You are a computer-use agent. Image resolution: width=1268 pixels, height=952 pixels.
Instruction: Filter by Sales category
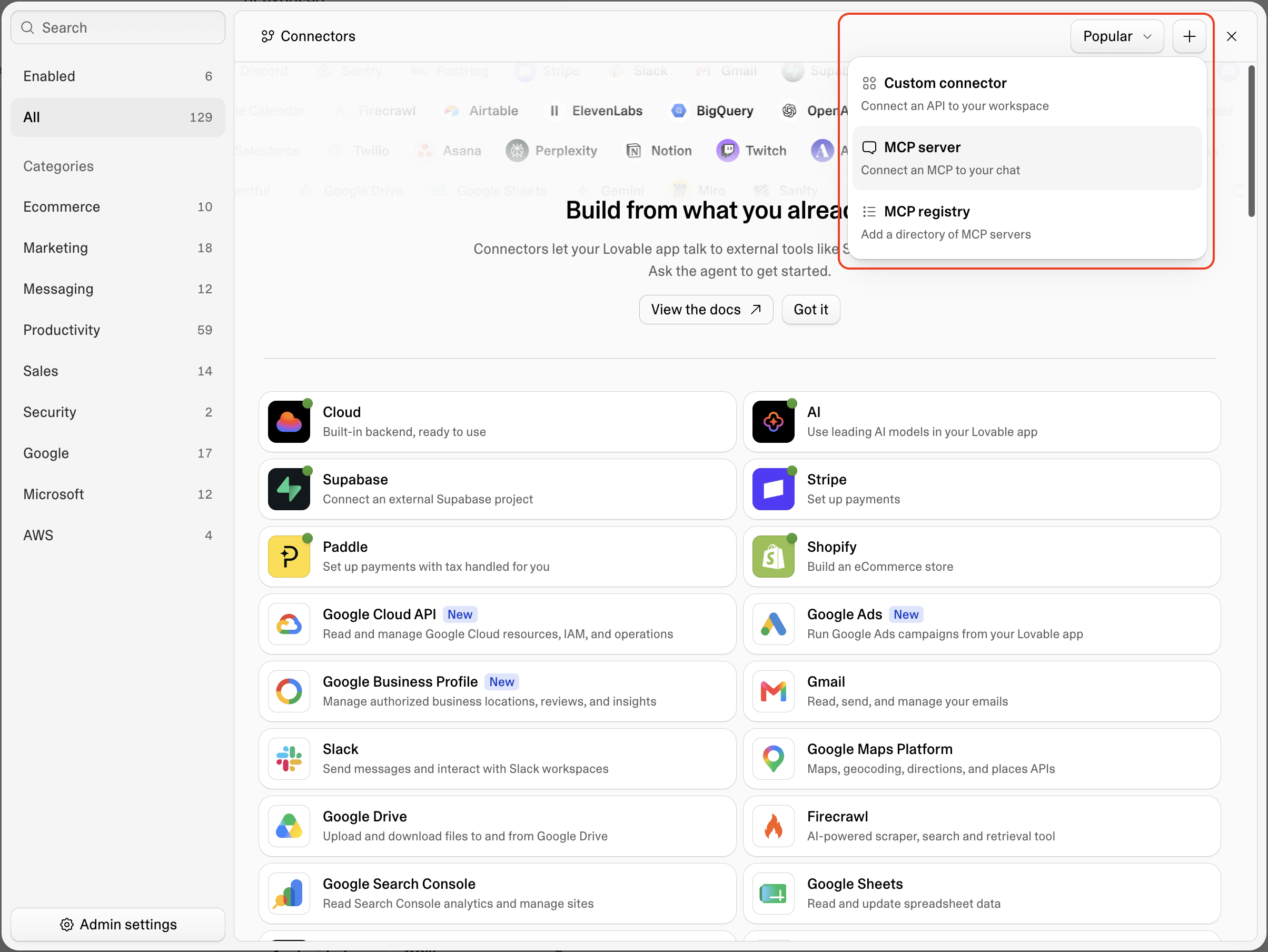pos(117,371)
